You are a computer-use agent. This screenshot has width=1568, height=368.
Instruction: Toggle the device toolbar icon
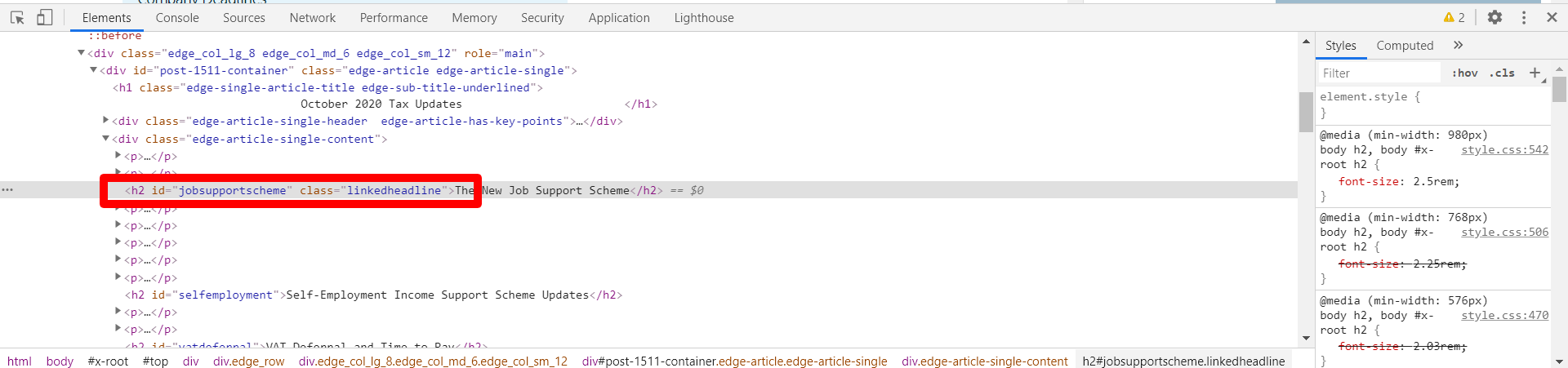(x=44, y=17)
